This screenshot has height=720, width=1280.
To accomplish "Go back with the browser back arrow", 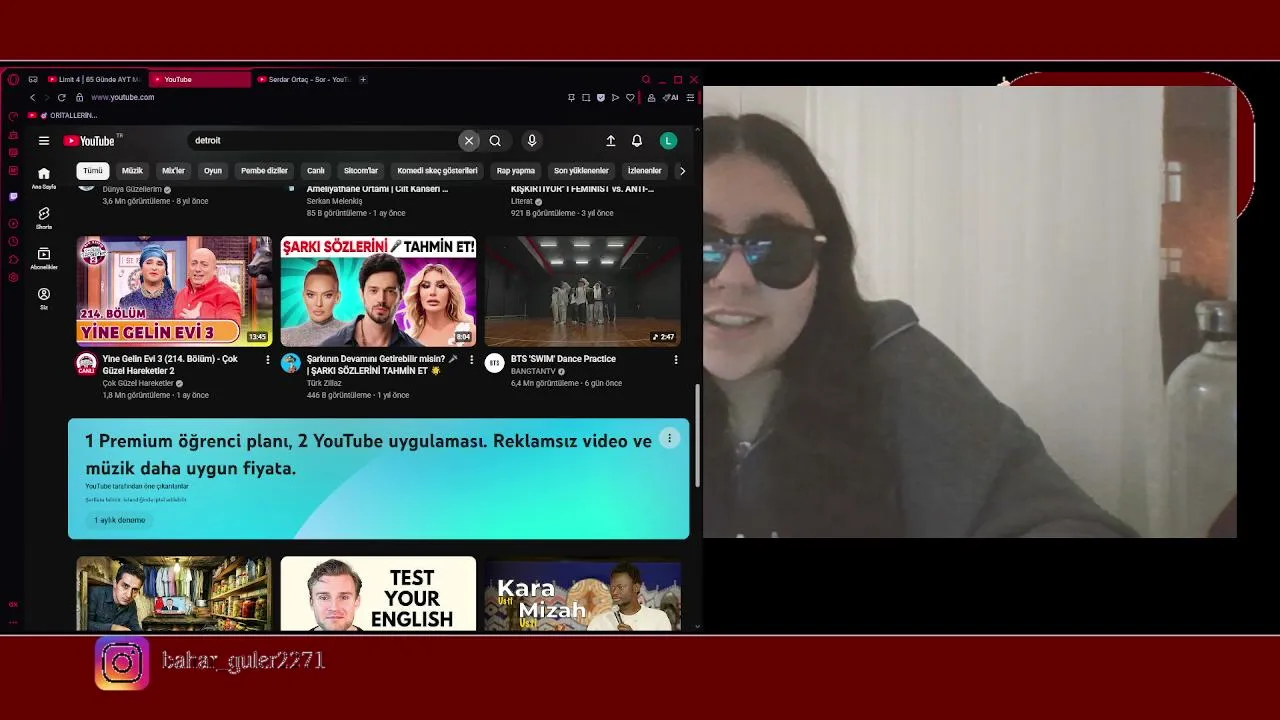I will click(x=32, y=97).
